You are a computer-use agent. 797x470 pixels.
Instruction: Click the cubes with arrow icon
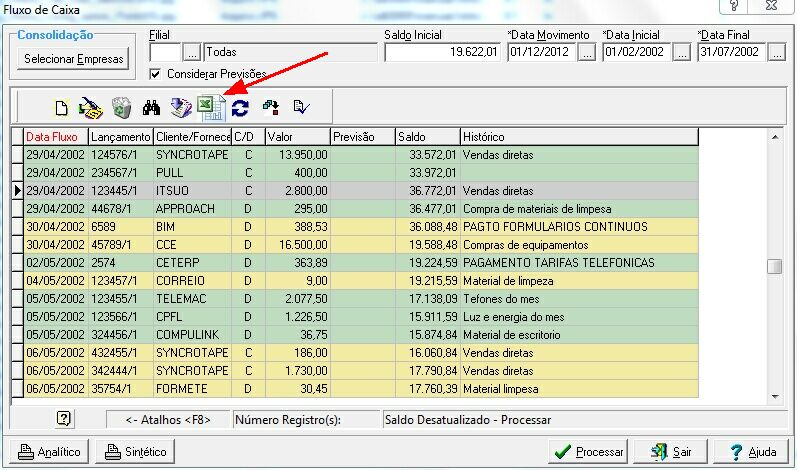point(270,107)
